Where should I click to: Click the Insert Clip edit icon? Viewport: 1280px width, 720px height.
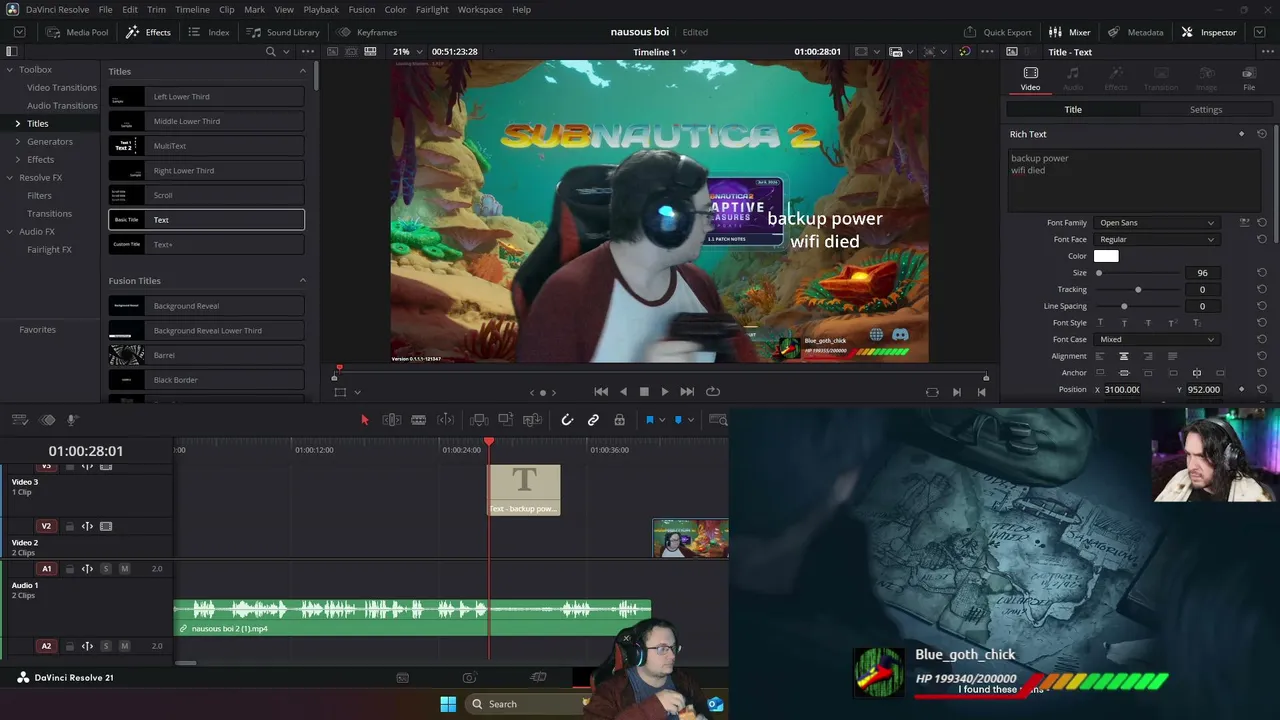(479, 420)
